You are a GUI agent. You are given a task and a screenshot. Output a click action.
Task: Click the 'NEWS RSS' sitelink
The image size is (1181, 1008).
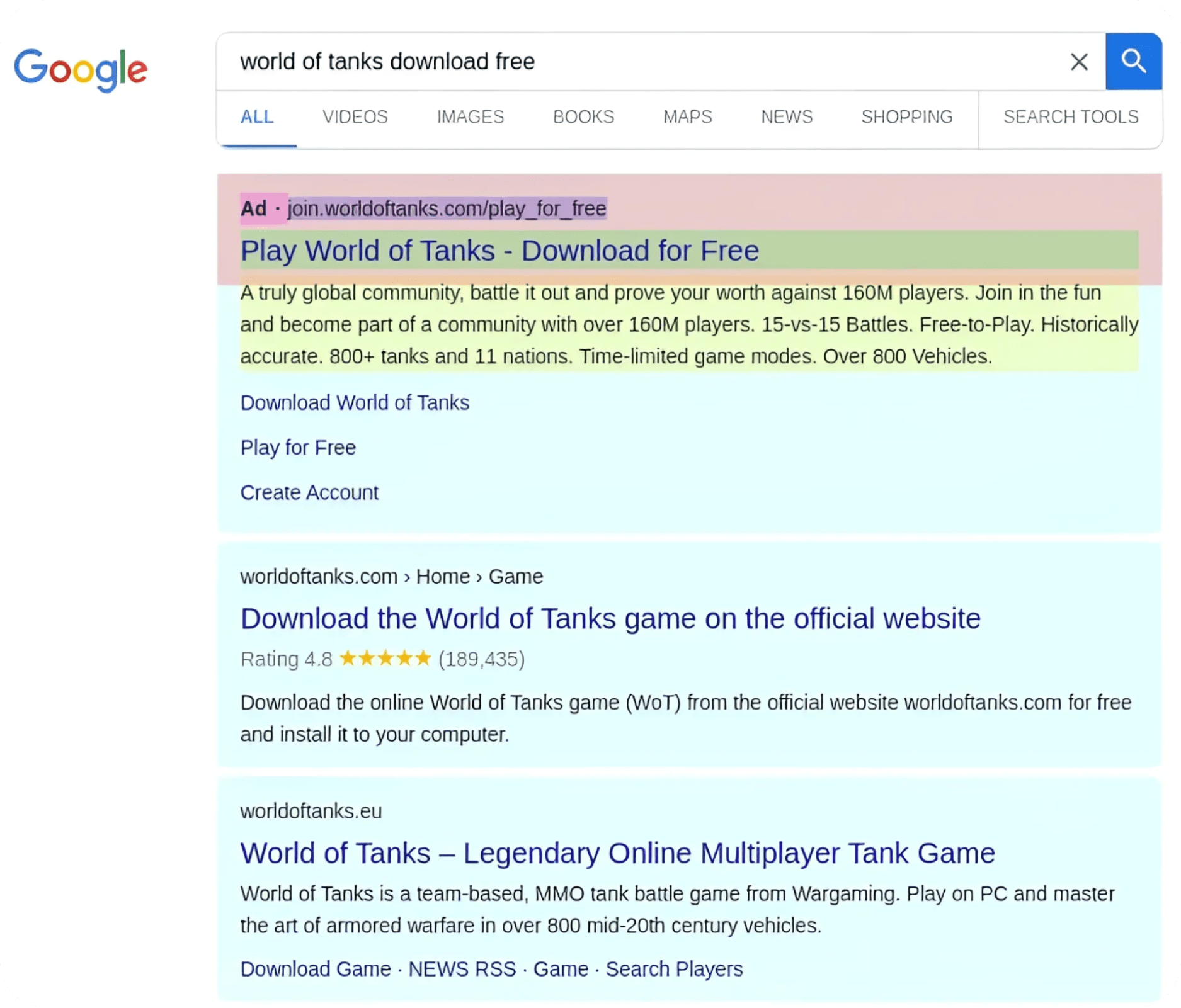click(x=462, y=969)
